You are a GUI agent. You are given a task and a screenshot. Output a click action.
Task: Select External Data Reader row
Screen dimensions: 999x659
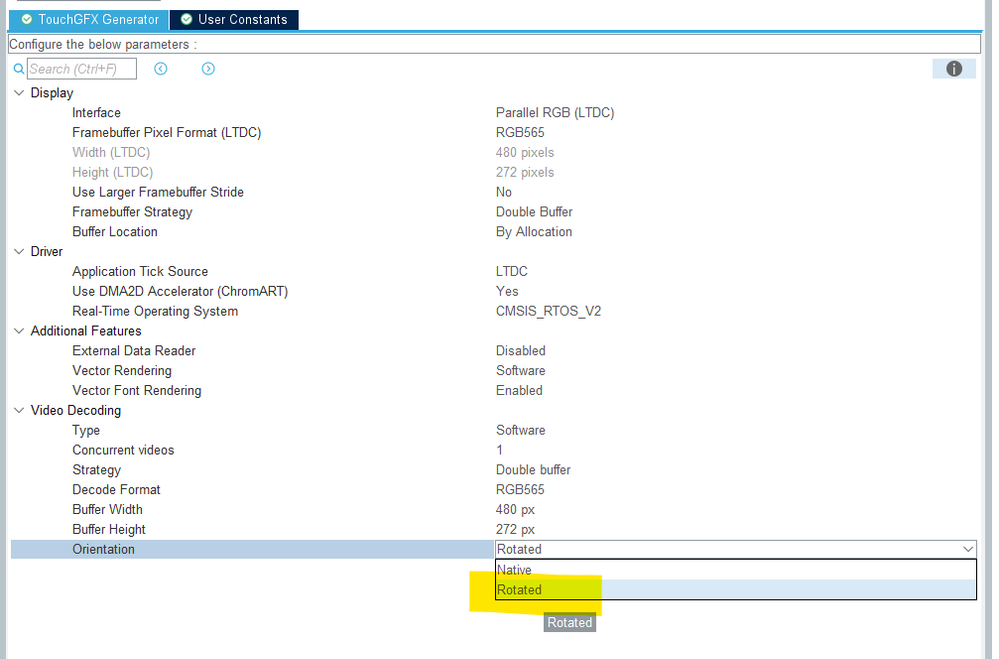point(134,351)
